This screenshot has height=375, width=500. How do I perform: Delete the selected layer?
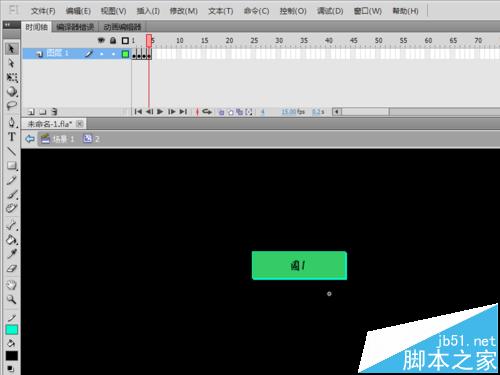pos(54,112)
